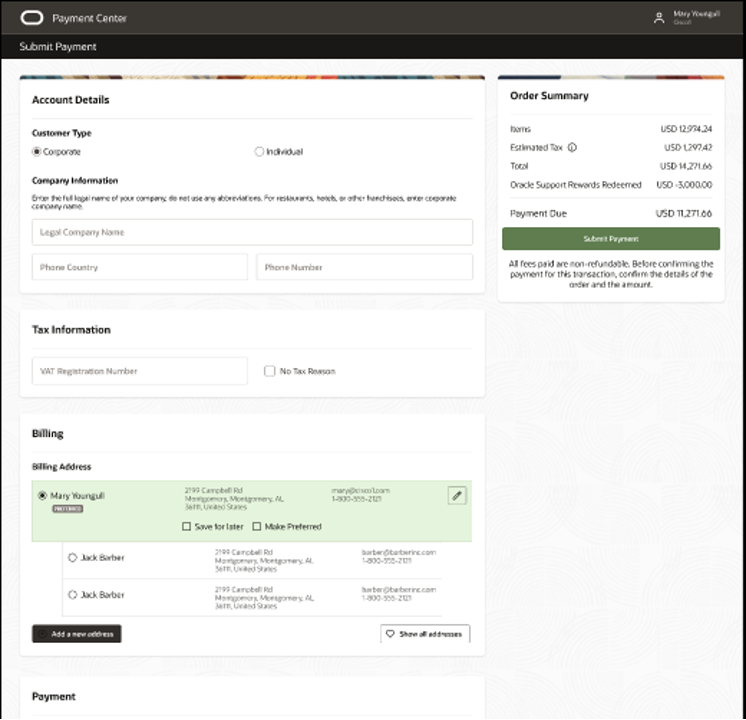Open the Mary Youngull account menu

[696, 18]
